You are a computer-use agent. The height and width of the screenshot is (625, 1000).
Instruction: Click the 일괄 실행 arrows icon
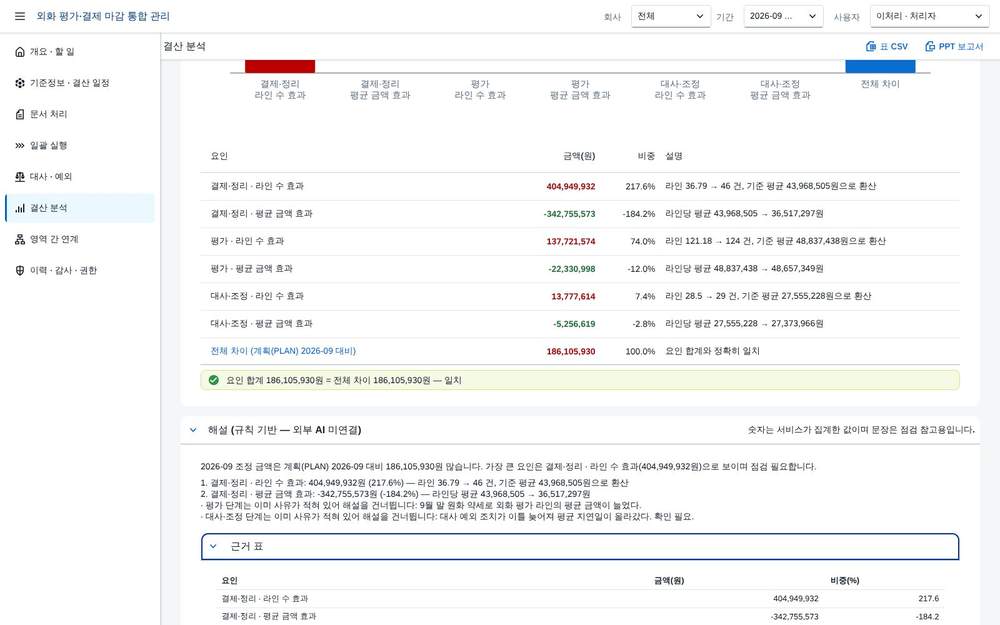tap(20, 145)
